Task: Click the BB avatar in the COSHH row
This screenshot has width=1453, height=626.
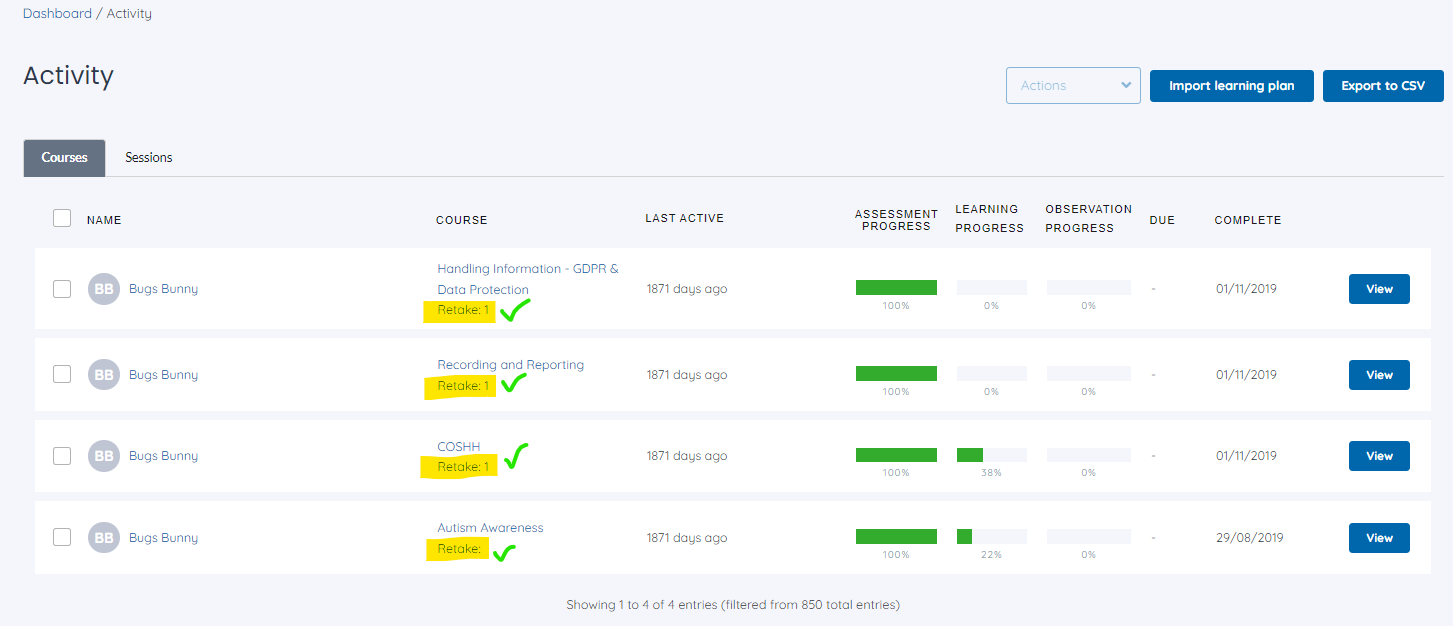Action: 104,456
